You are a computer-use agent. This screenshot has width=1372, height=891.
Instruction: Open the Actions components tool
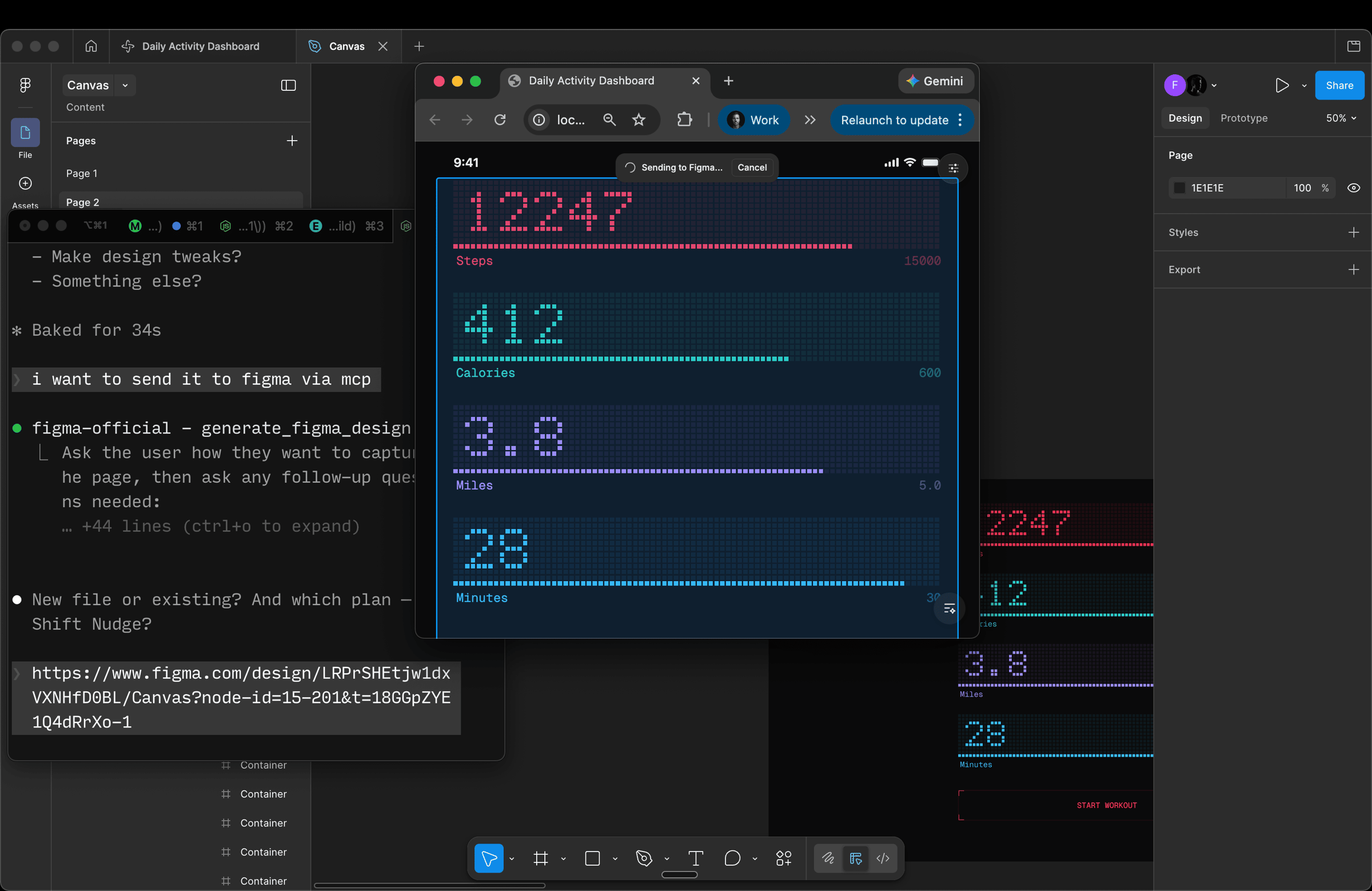[783, 858]
